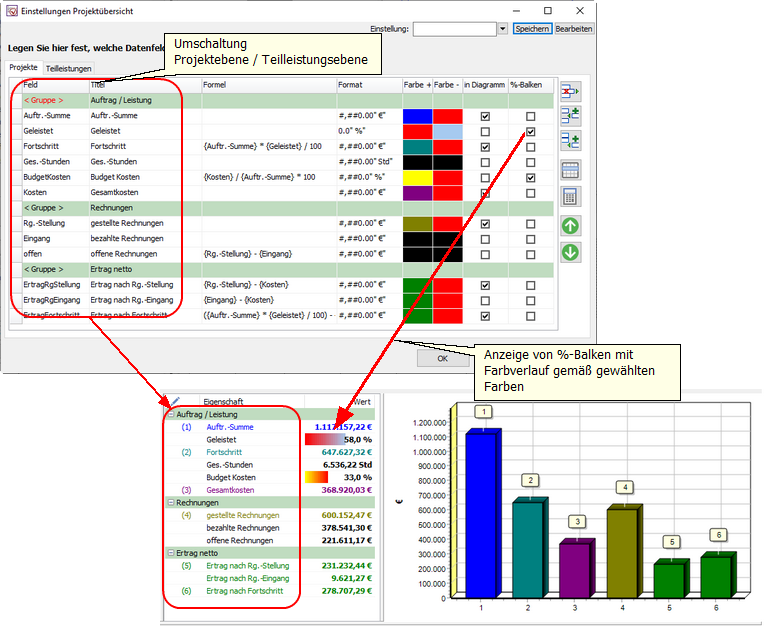Move row up with green arrow
Image resolution: width=764 pixels, height=626 pixels.
pos(570,226)
